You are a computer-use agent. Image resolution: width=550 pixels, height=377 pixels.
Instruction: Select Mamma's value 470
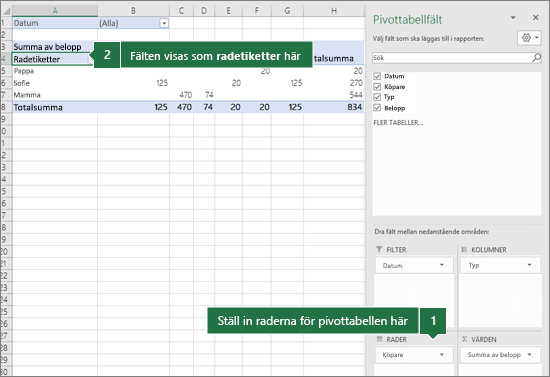181,95
